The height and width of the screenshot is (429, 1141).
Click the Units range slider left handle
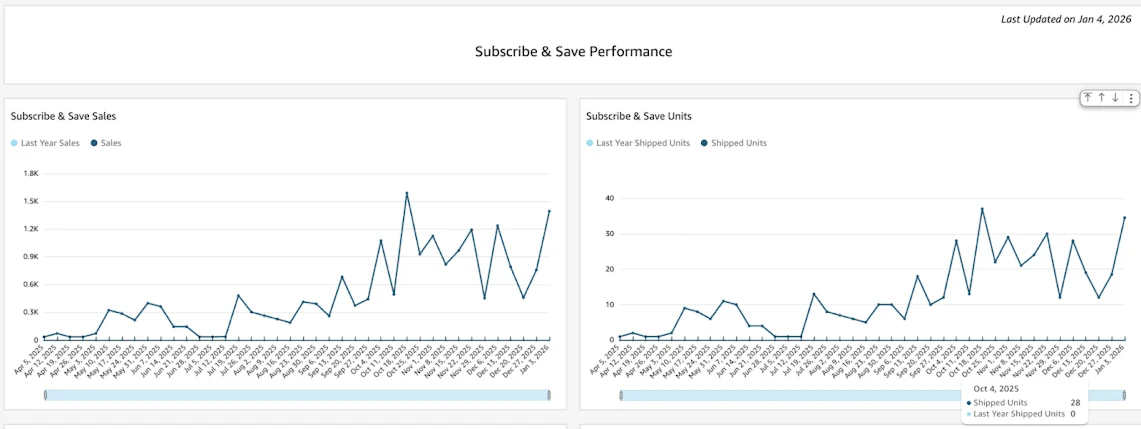pyautogui.click(x=621, y=395)
